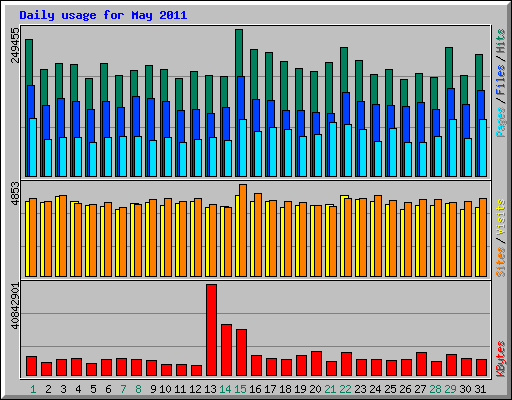Click the tallest orange Sites bar for day 15
Viewport: 512px width, 400px height.
pos(243,230)
